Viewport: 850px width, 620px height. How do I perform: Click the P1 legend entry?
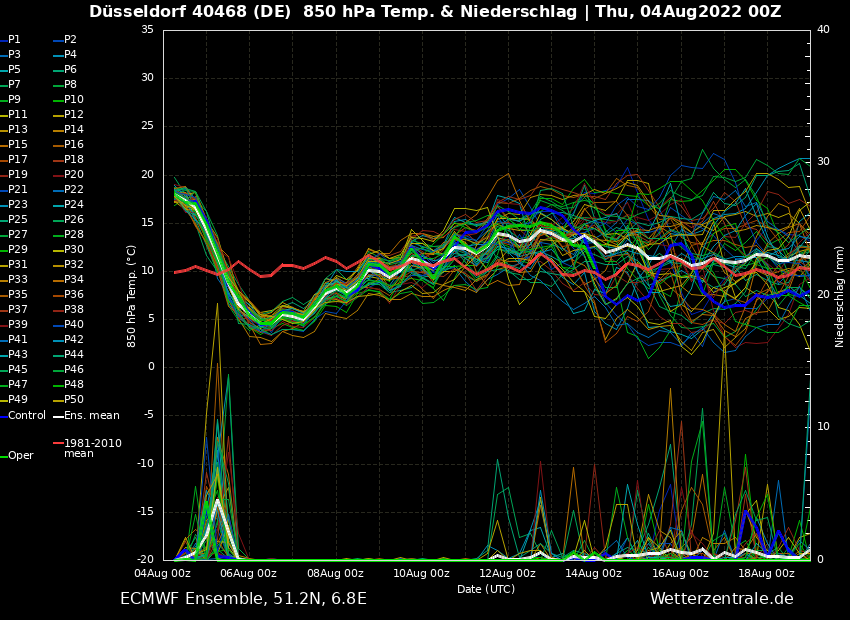14,40
